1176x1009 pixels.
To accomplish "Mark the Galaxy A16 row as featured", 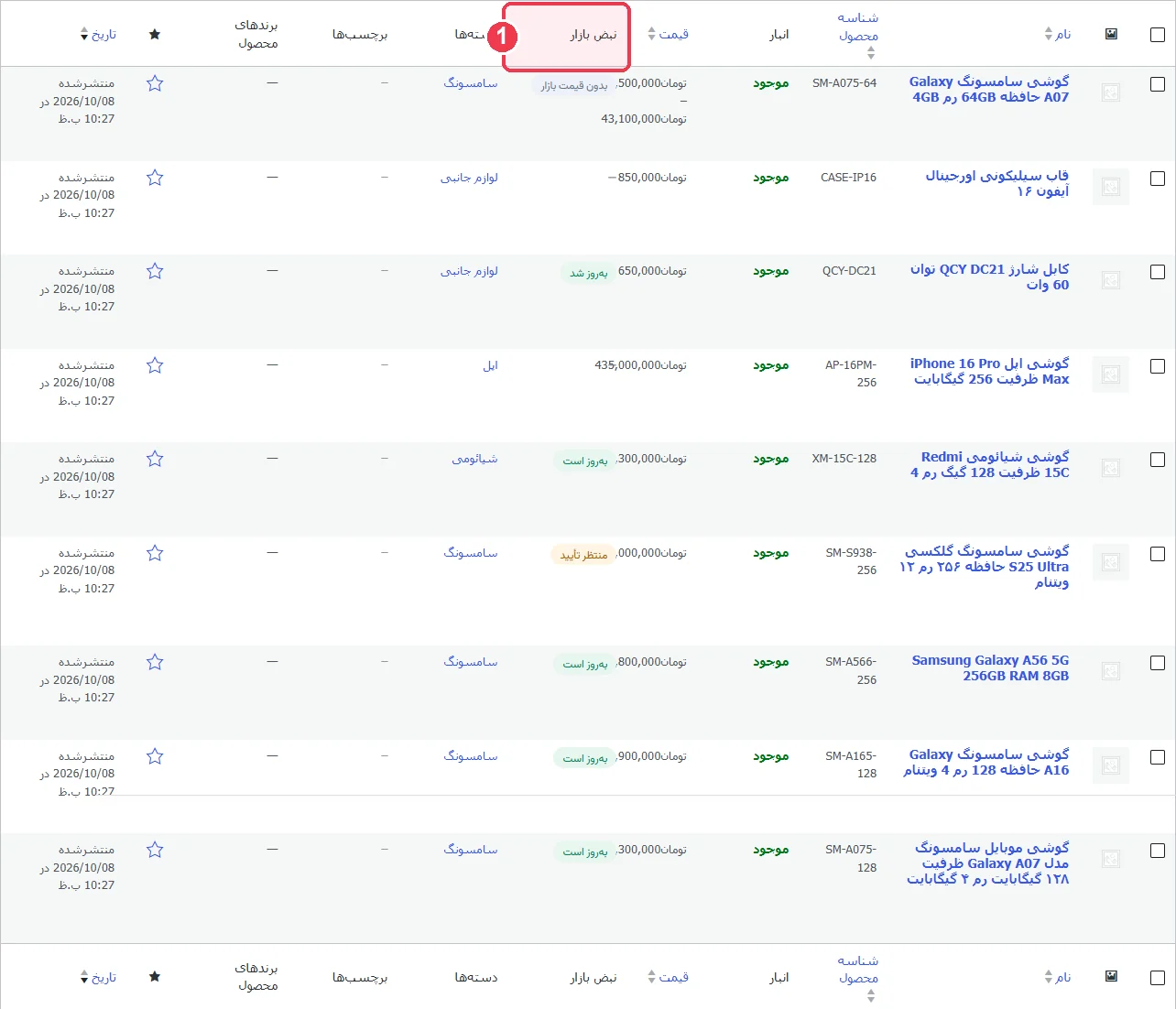I will [155, 756].
